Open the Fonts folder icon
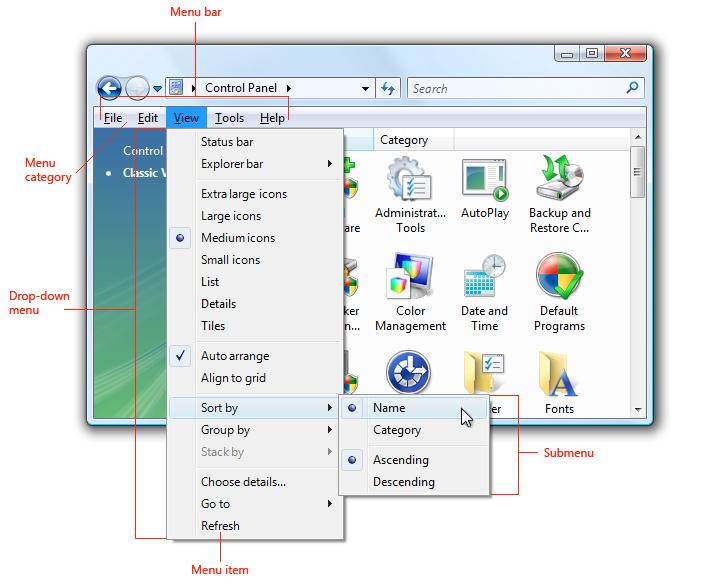This screenshot has height=584, width=722. tap(559, 378)
